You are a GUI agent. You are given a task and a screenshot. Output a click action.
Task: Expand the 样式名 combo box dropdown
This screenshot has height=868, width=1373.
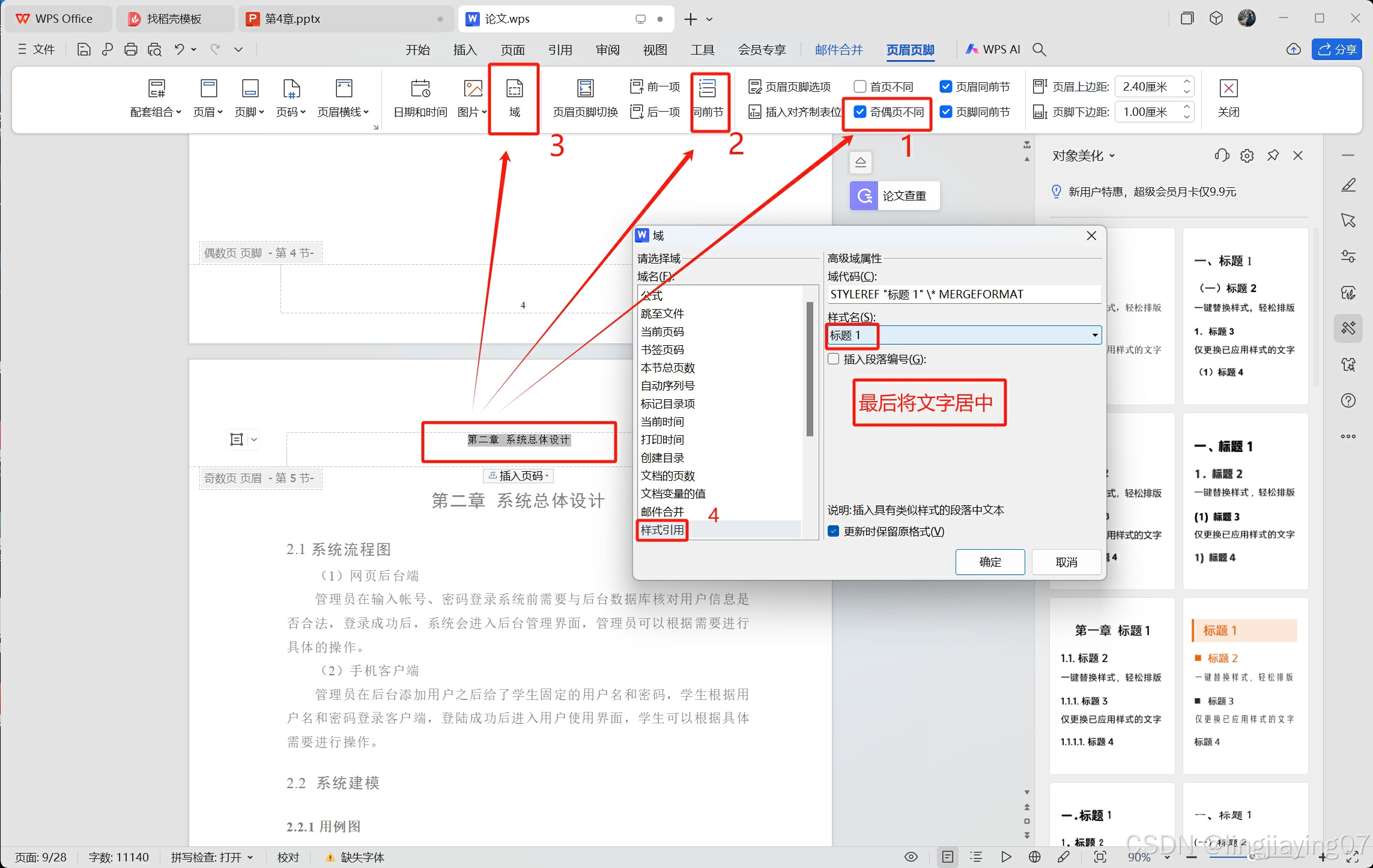point(1094,335)
